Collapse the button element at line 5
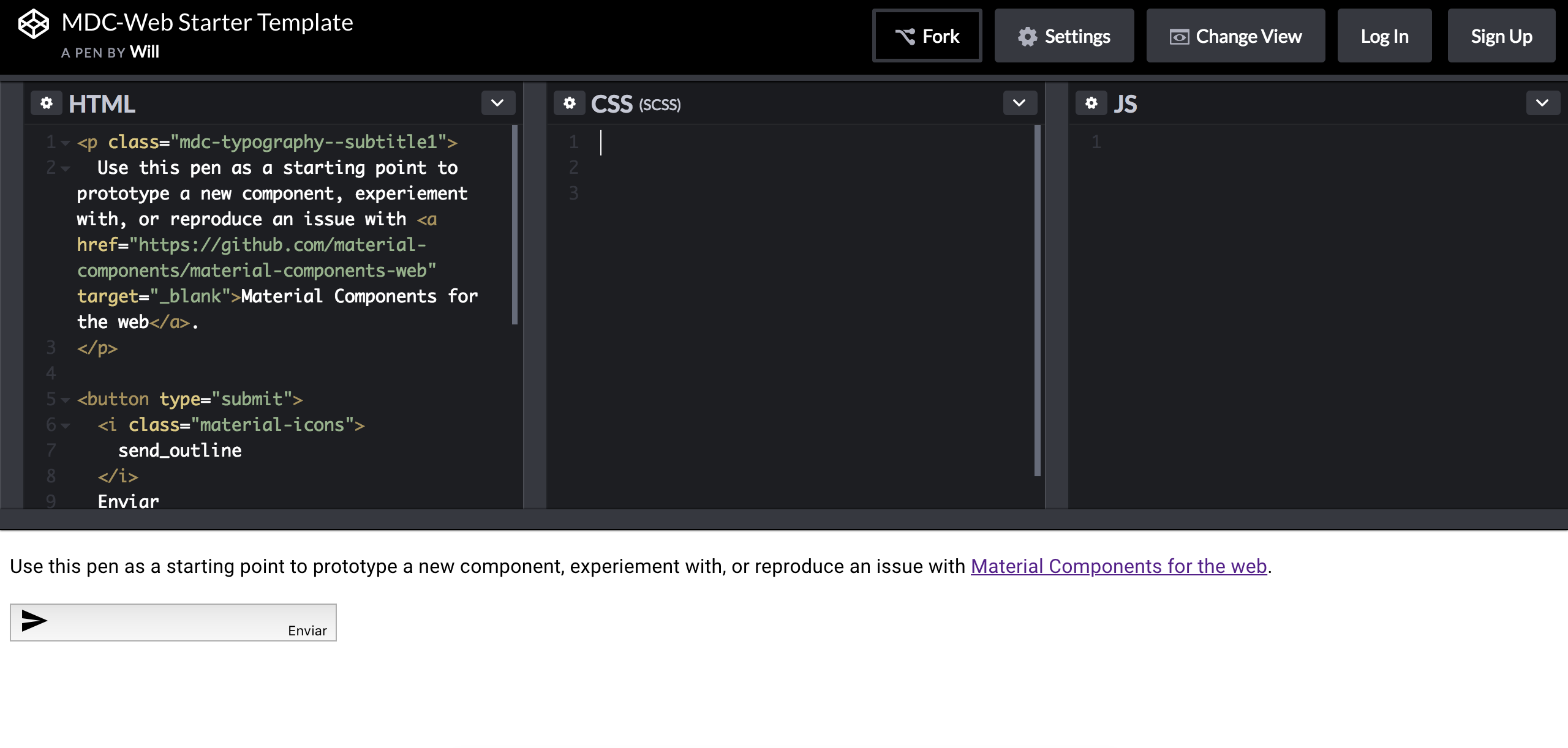The height and width of the screenshot is (748, 1568). (65, 399)
